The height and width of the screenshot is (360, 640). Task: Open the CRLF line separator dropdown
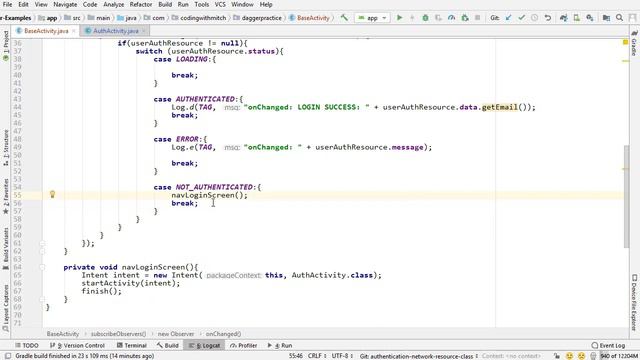[317, 356]
